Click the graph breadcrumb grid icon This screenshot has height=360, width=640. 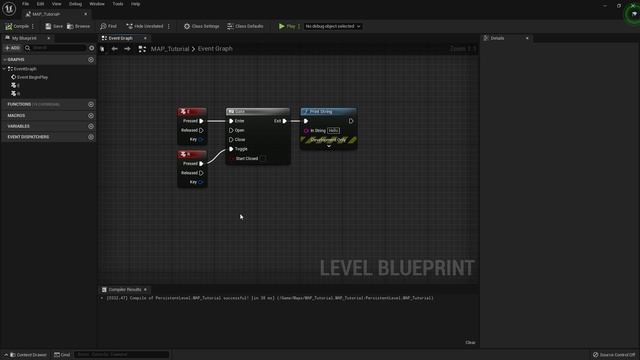(142, 49)
